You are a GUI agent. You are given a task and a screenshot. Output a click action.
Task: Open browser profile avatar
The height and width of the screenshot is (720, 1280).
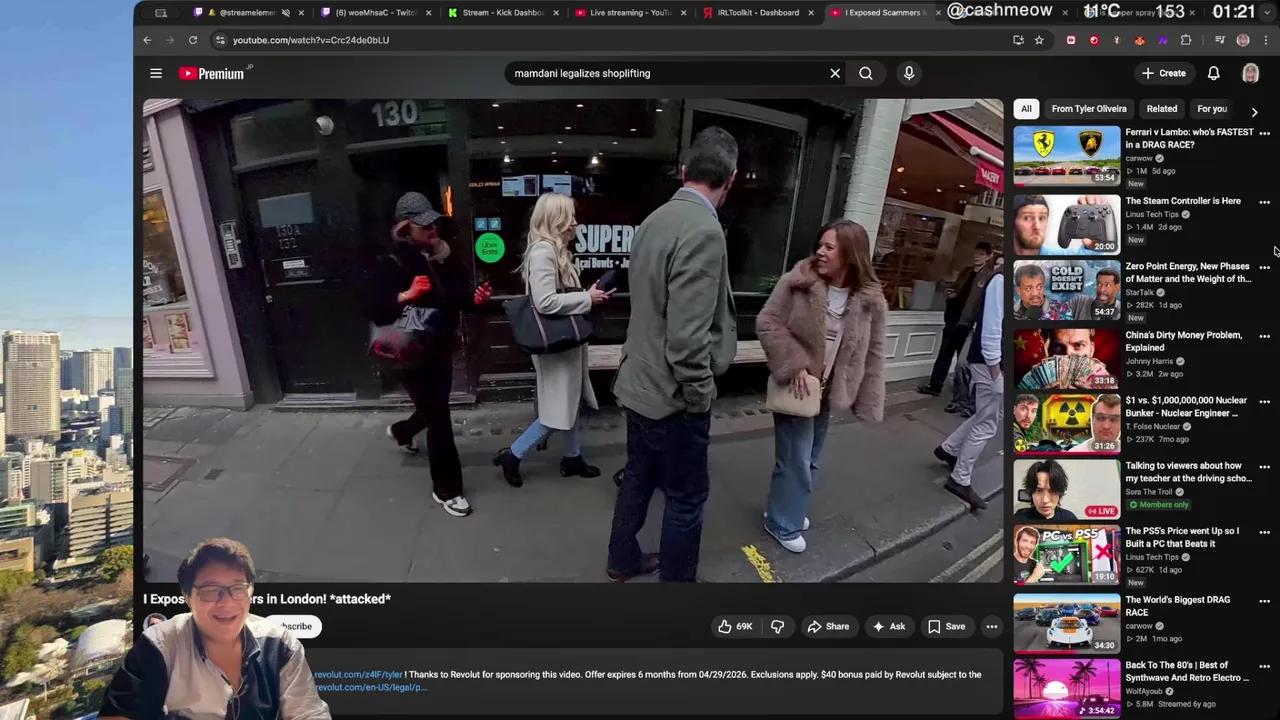(1243, 40)
